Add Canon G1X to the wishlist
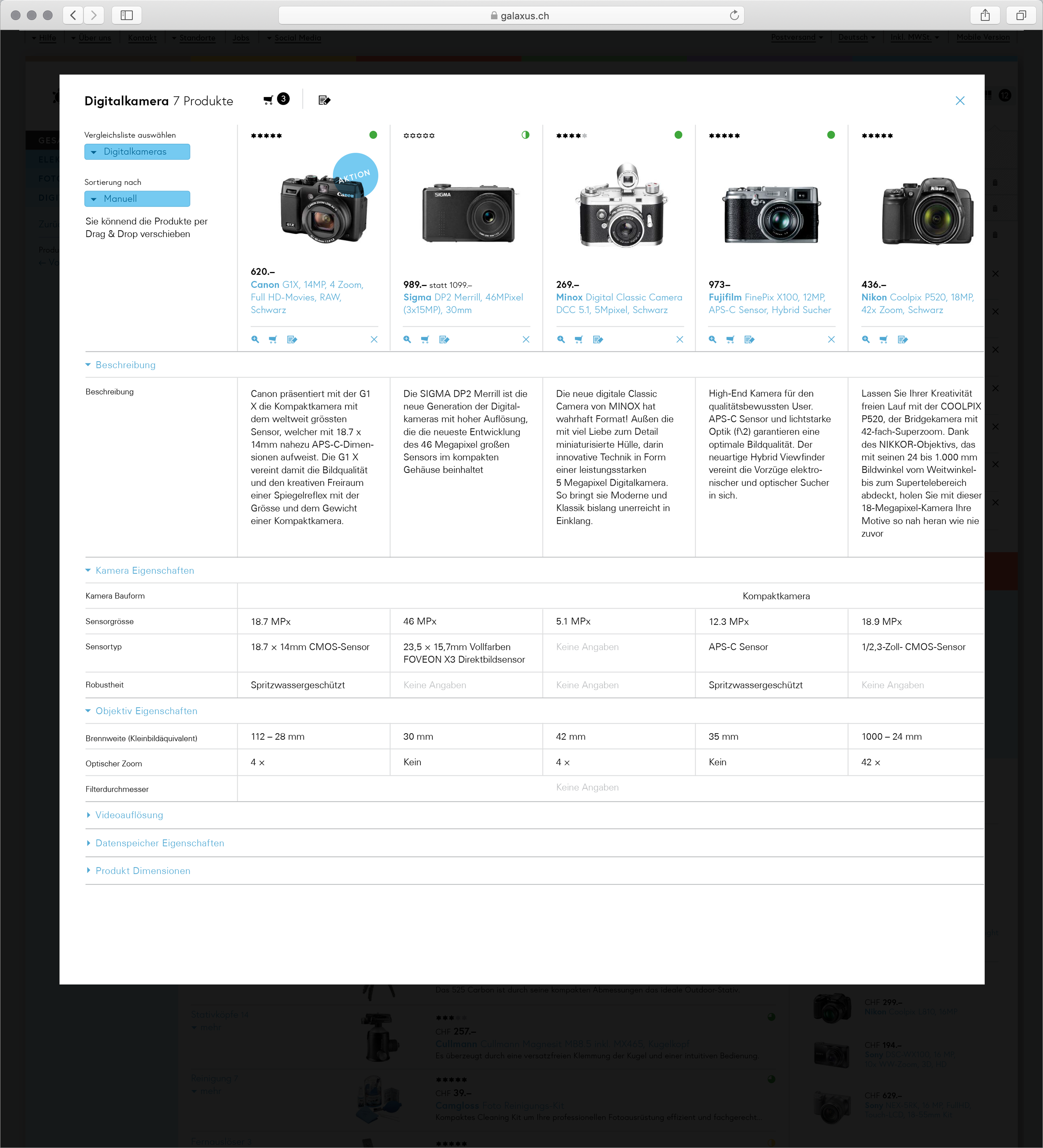This screenshot has width=1043, height=1148. coord(292,339)
